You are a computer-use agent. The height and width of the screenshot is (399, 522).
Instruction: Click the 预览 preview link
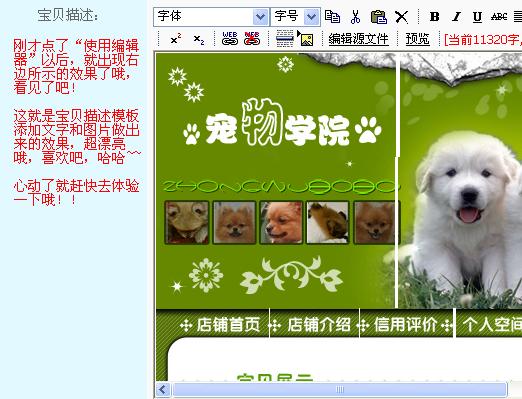(x=417, y=39)
